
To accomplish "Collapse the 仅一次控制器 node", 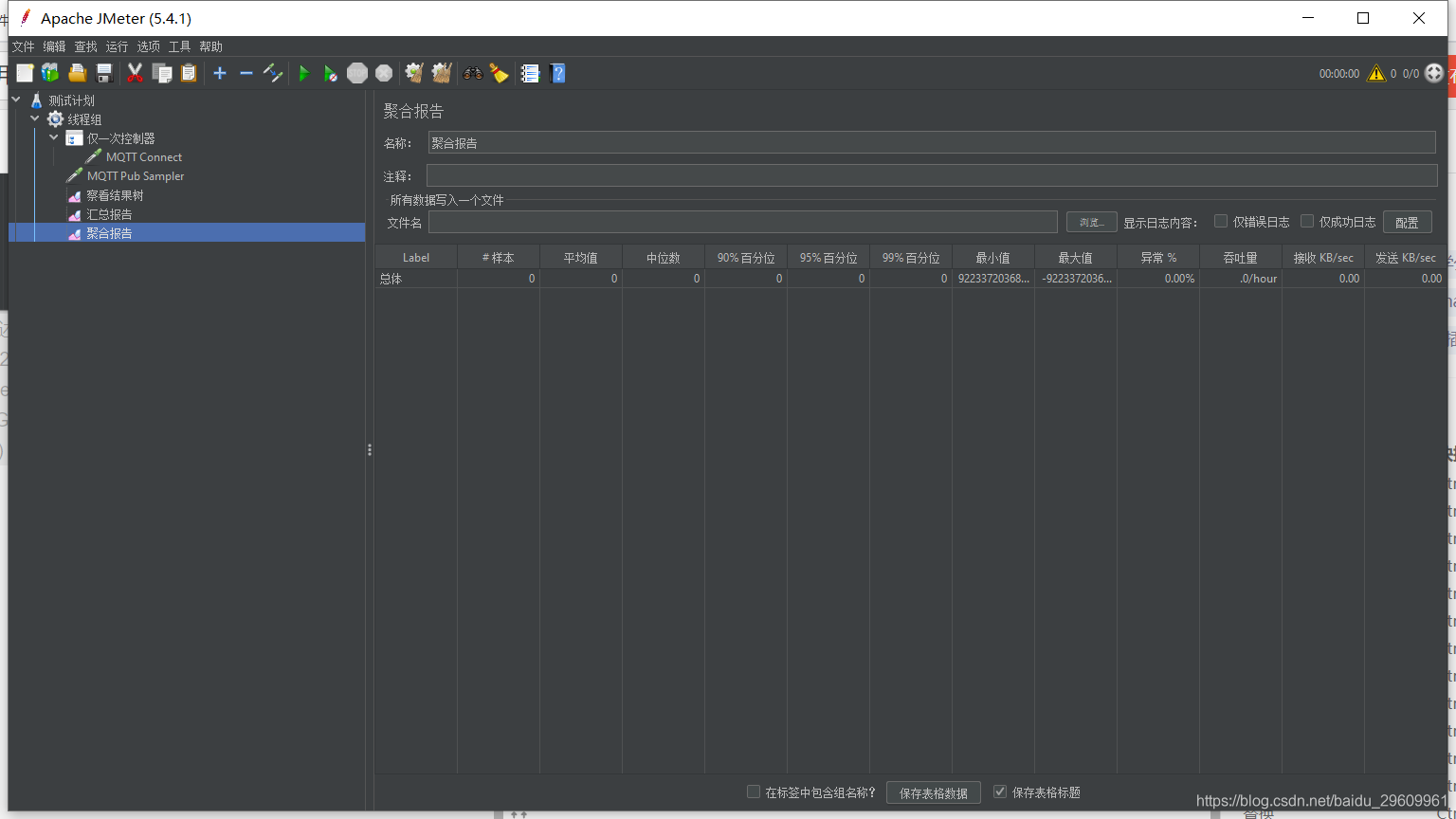I will (x=54, y=137).
